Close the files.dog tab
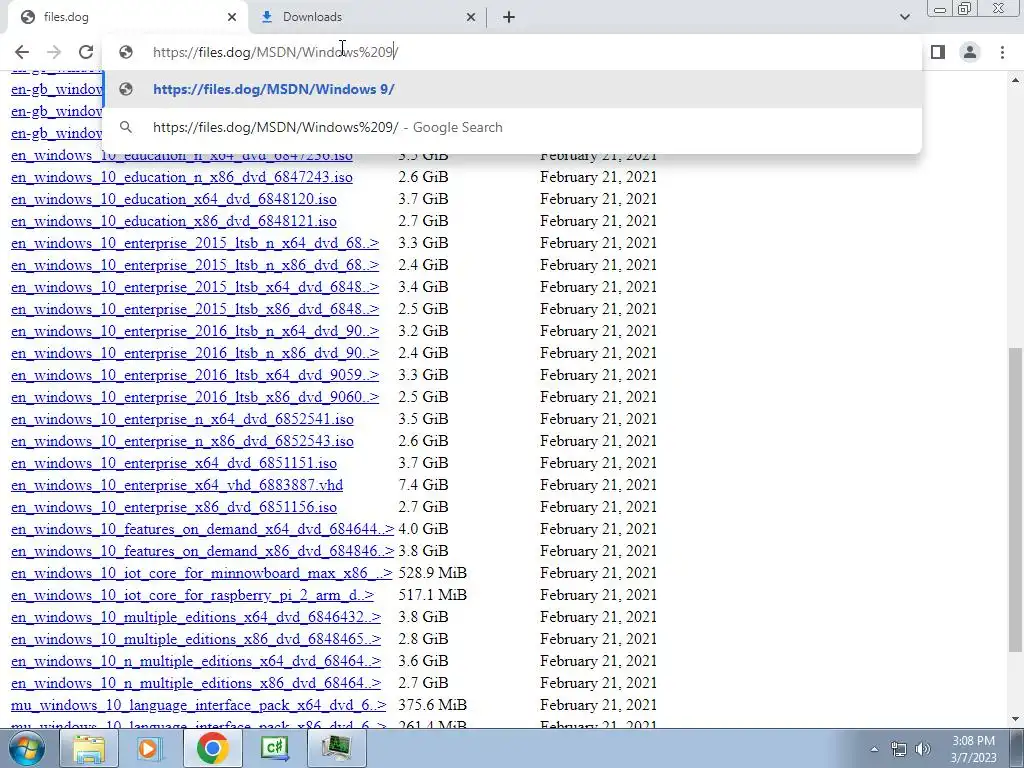Image resolution: width=1024 pixels, height=768 pixels. tap(232, 17)
